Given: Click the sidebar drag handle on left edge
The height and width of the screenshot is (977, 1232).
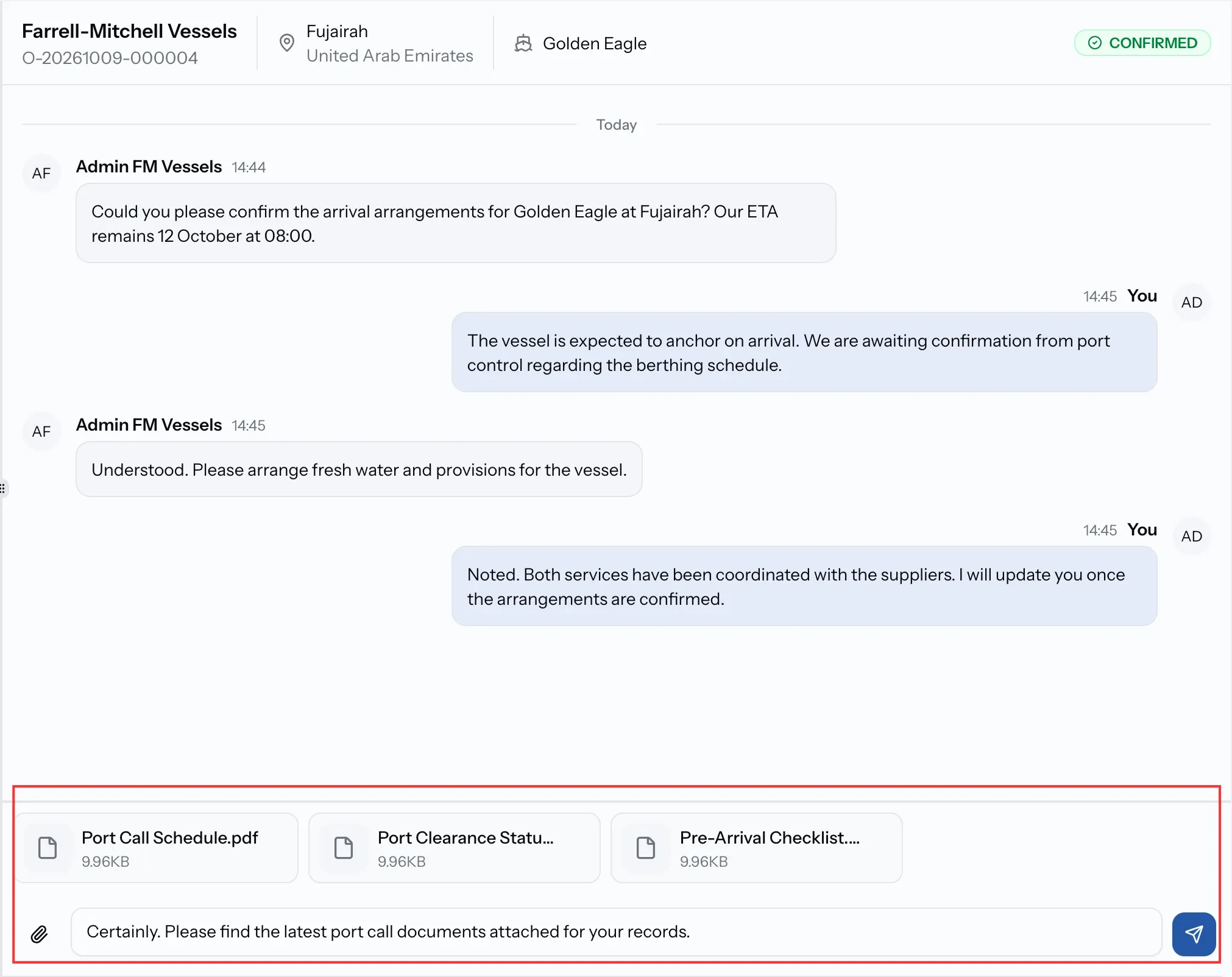Looking at the screenshot, I should coord(3,488).
